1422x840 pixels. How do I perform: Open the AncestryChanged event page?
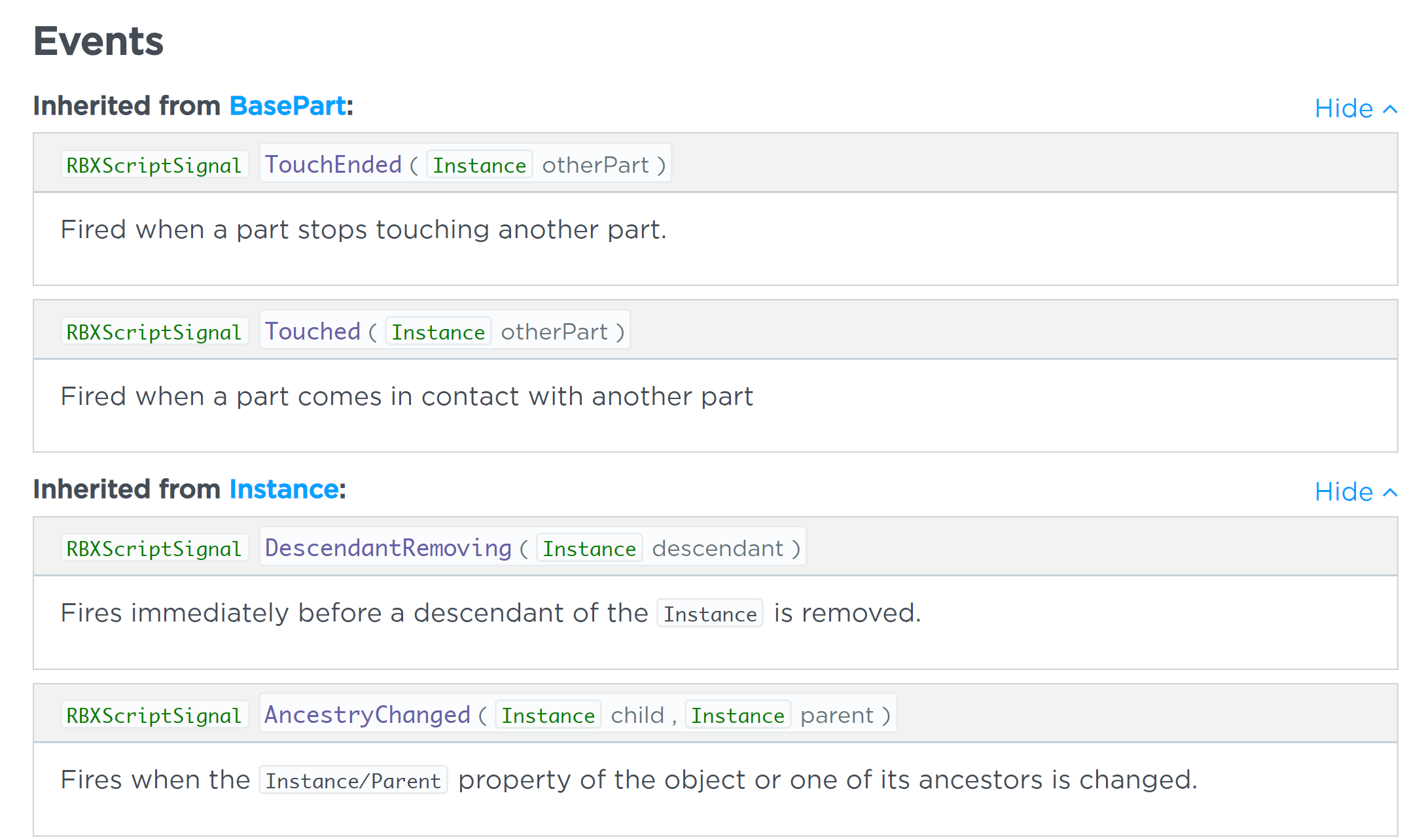[367, 715]
